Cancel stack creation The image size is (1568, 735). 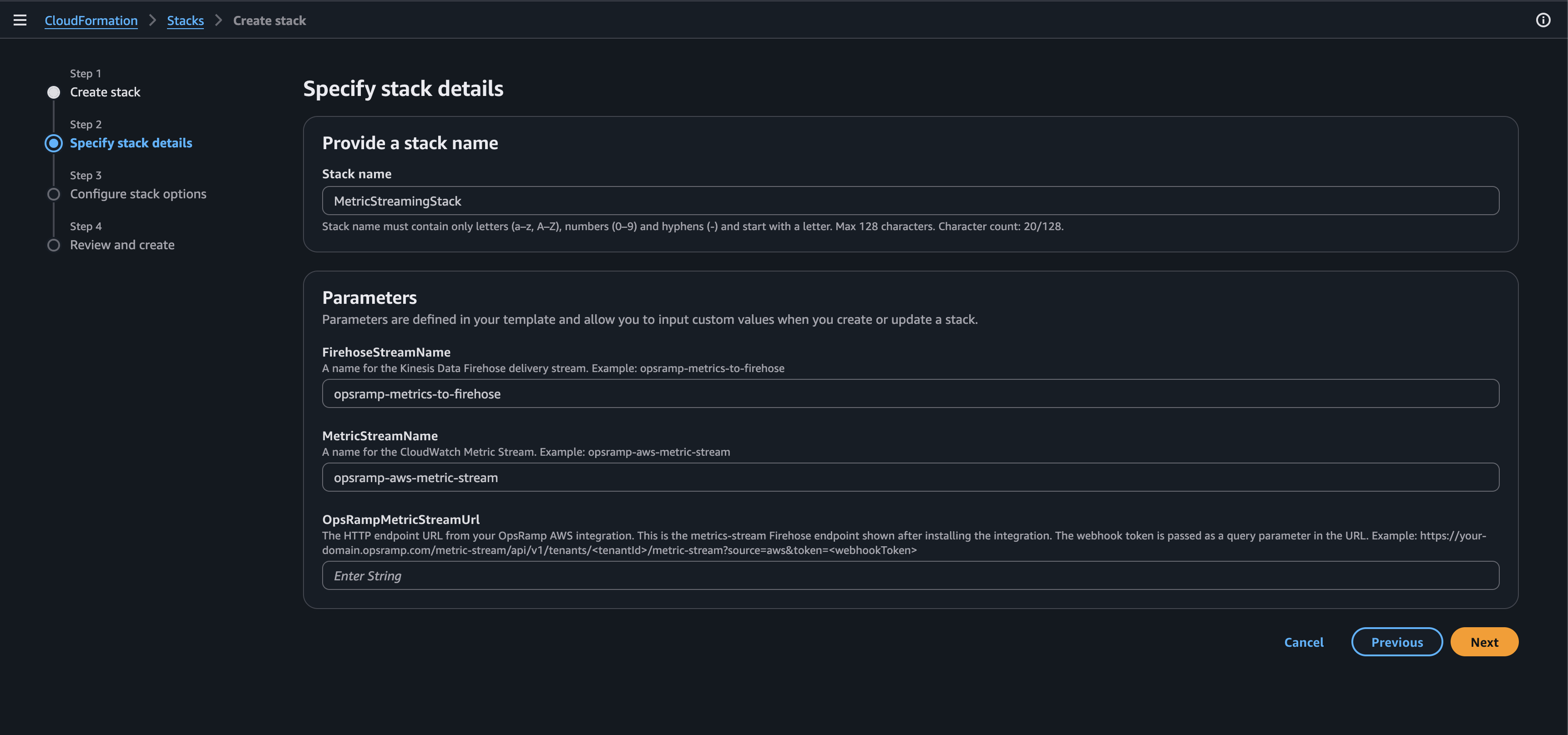click(x=1304, y=642)
